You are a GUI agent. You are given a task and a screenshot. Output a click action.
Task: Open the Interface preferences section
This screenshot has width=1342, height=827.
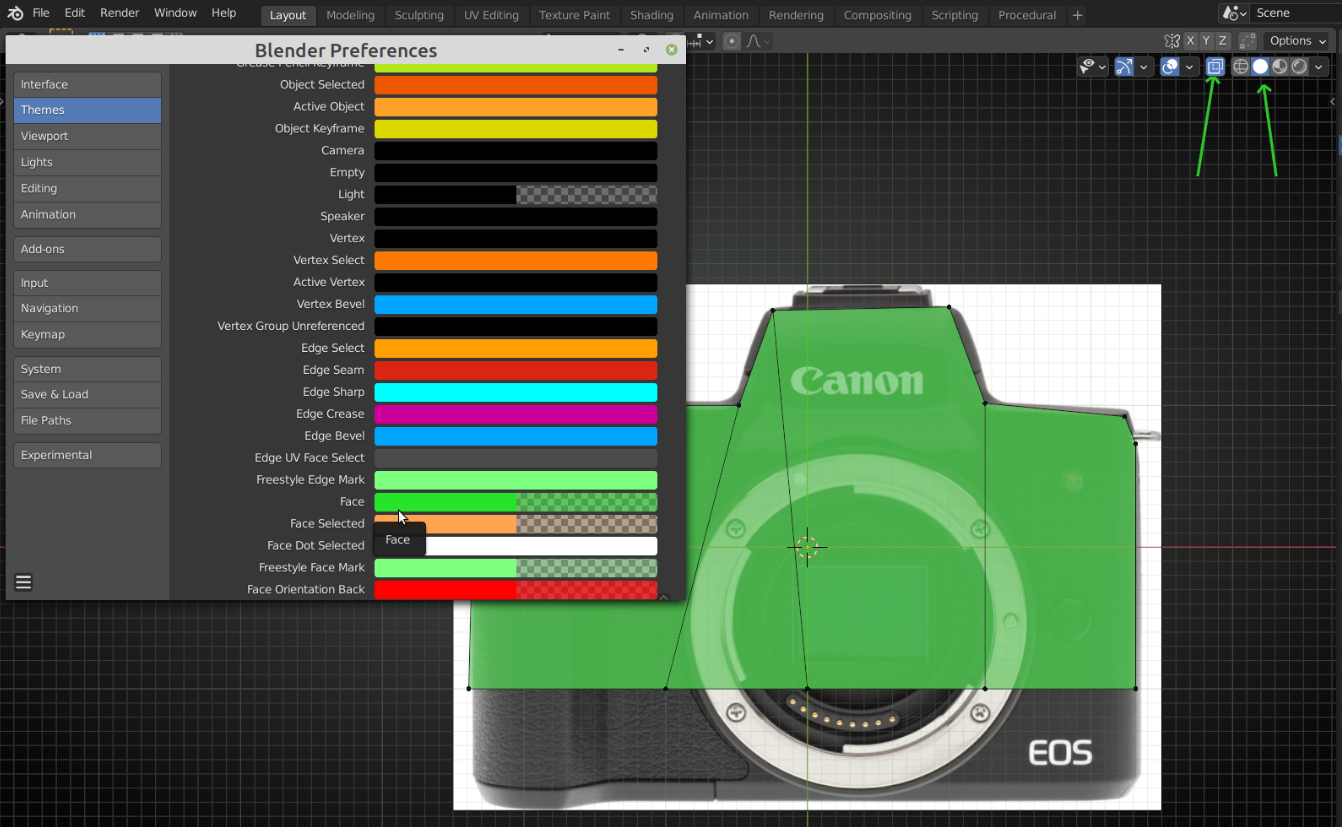click(87, 85)
